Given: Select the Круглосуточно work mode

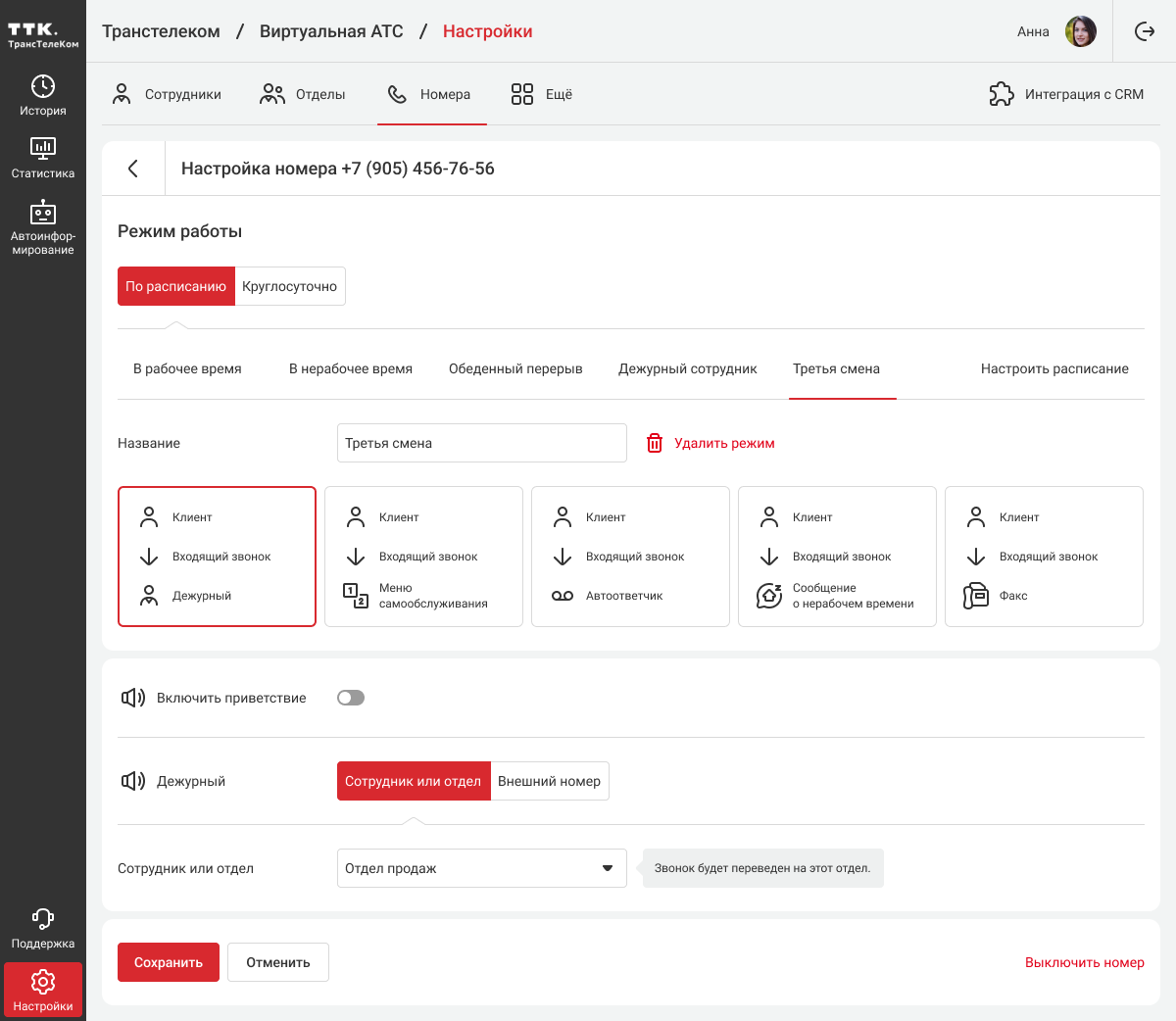Looking at the screenshot, I should [290, 286].
